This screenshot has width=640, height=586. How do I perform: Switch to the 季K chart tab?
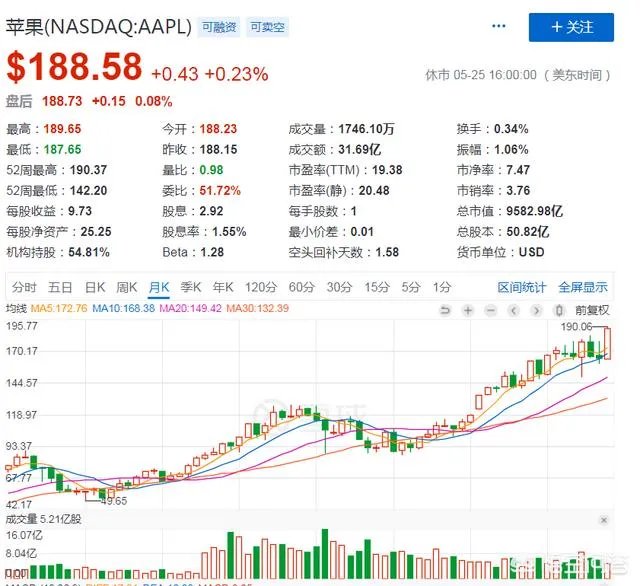pos(191,287)
